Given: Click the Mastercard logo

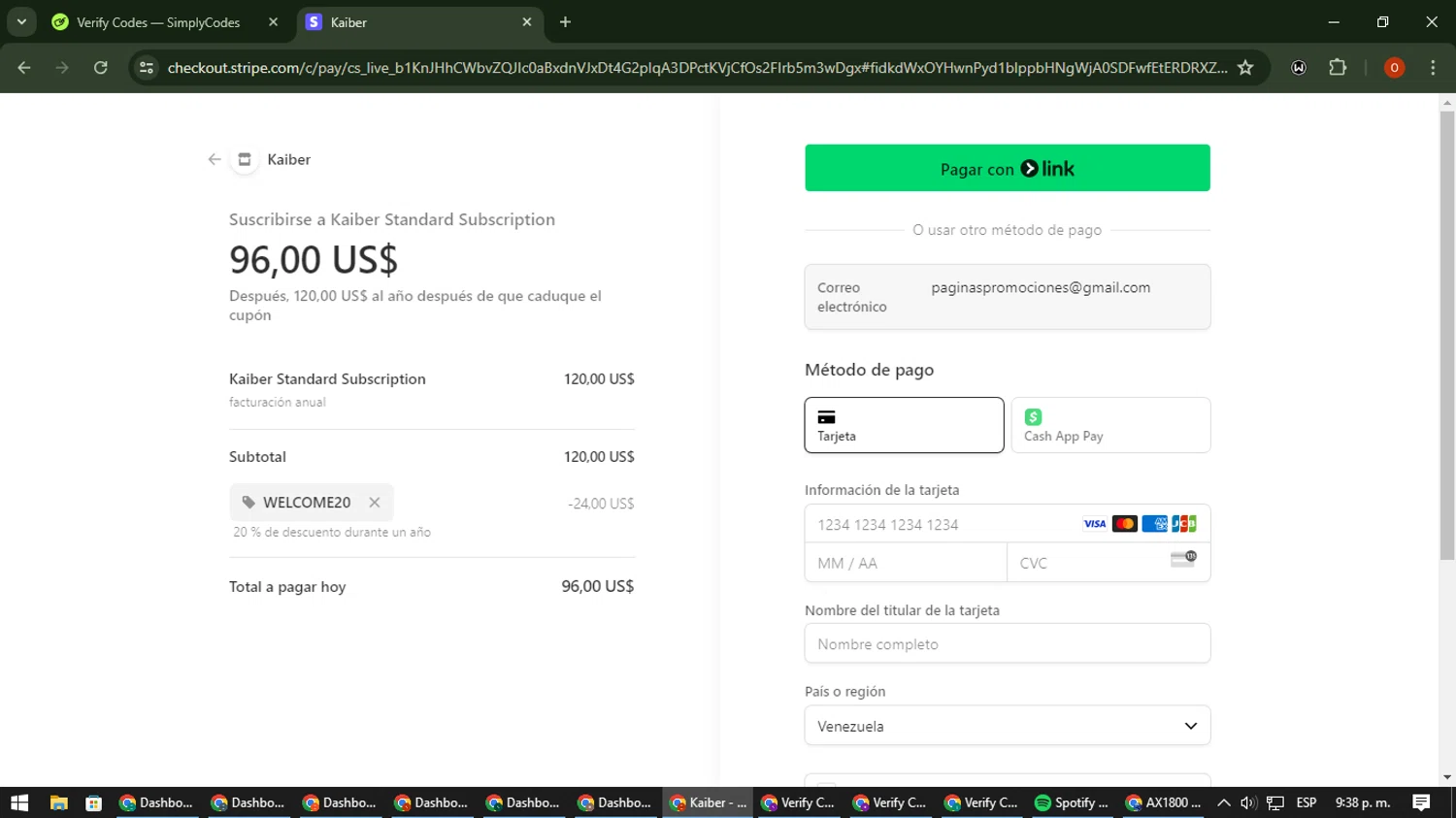Looking at the screenshot, I should (x=1124, y=524).
